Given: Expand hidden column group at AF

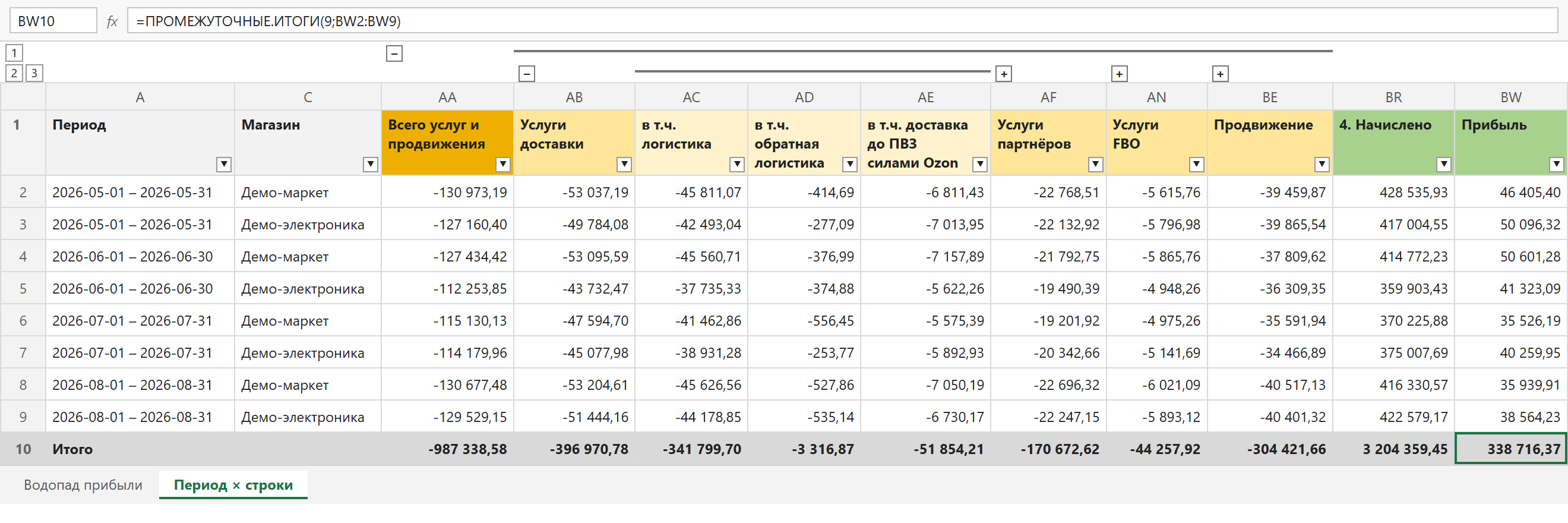Looking at the screenshot, I should tap(1004, 74).
